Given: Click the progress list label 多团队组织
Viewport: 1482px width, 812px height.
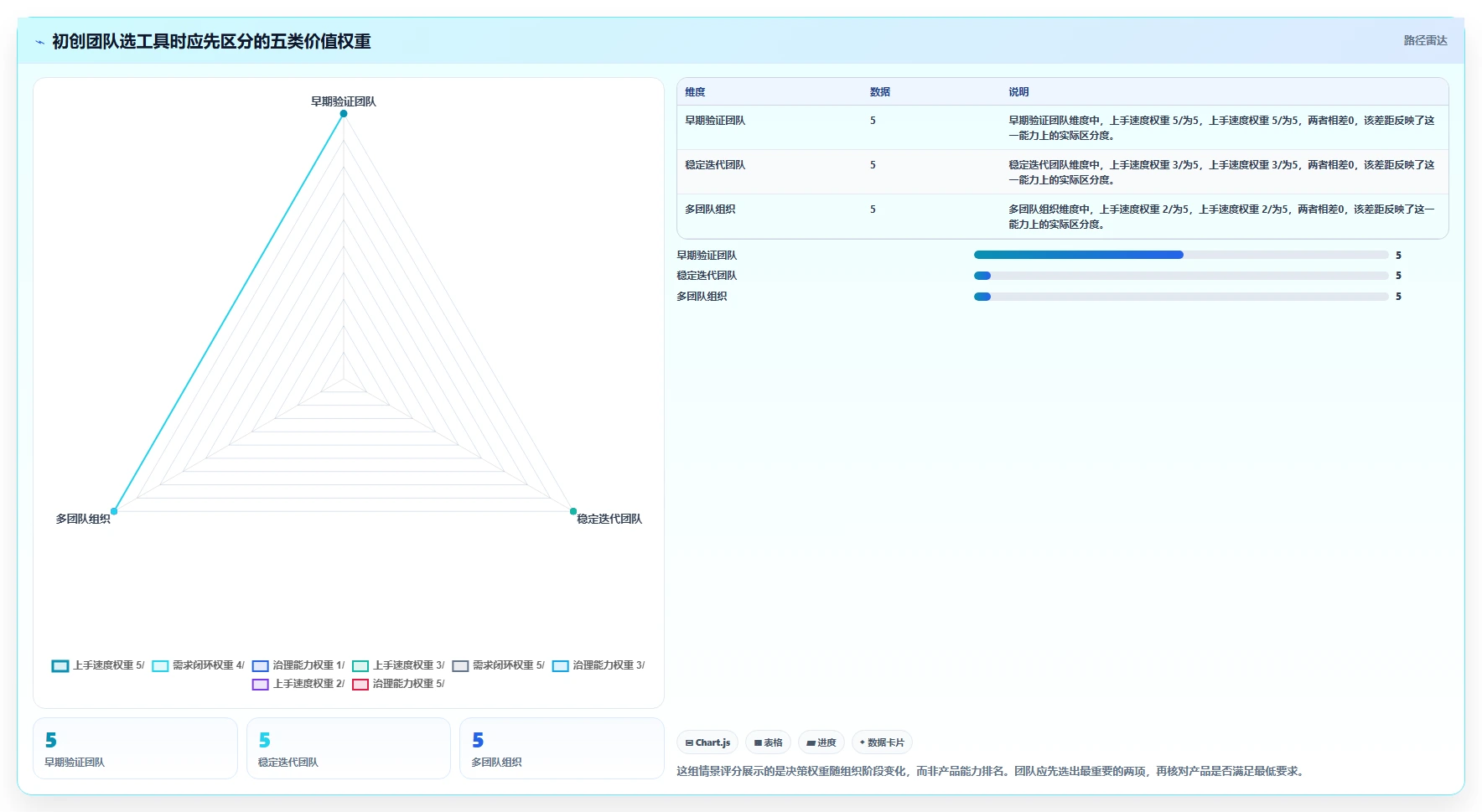Looking at the screenshot, I should click(x=702, y=297).
